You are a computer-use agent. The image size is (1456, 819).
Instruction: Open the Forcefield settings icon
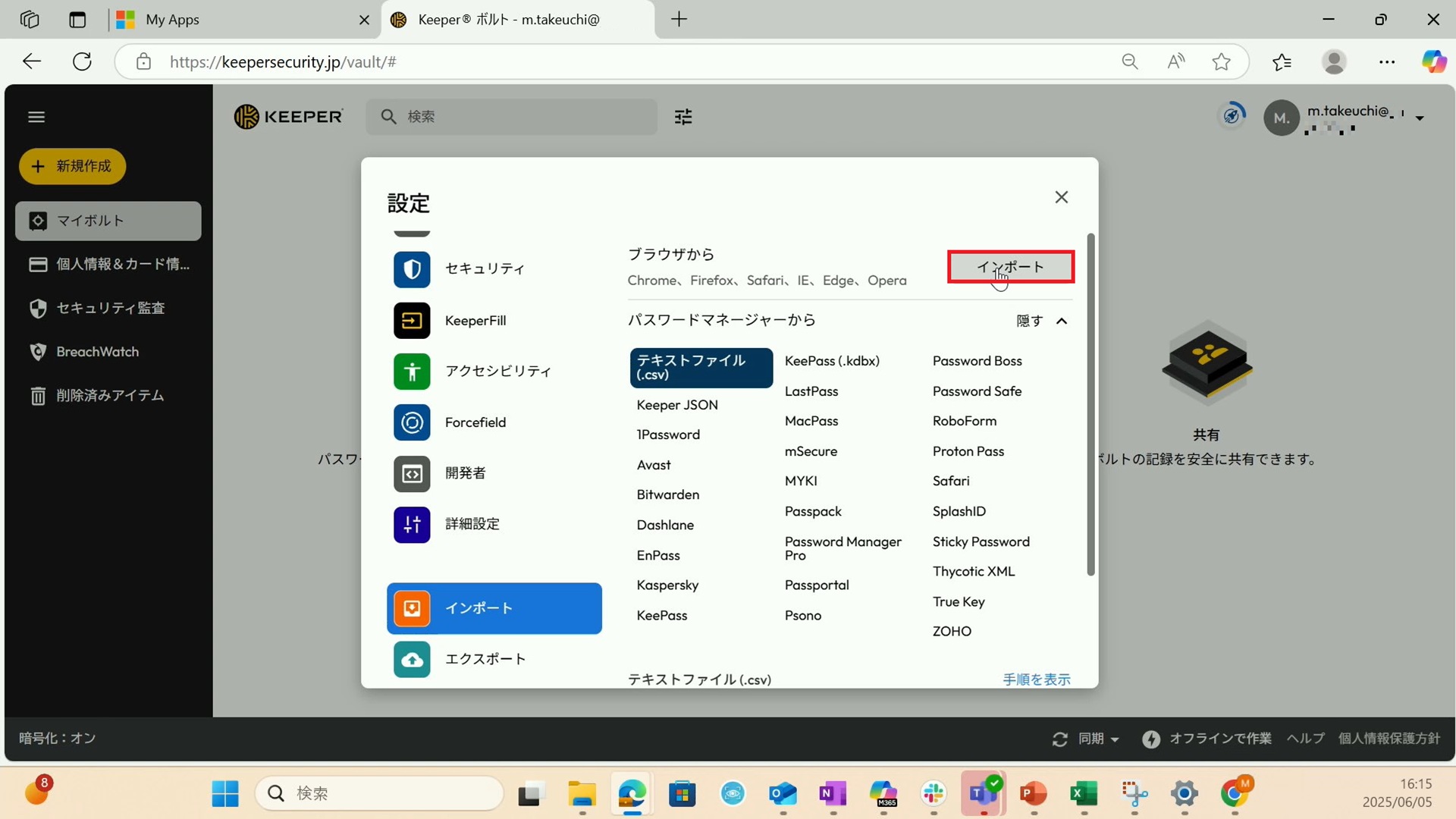412,422
